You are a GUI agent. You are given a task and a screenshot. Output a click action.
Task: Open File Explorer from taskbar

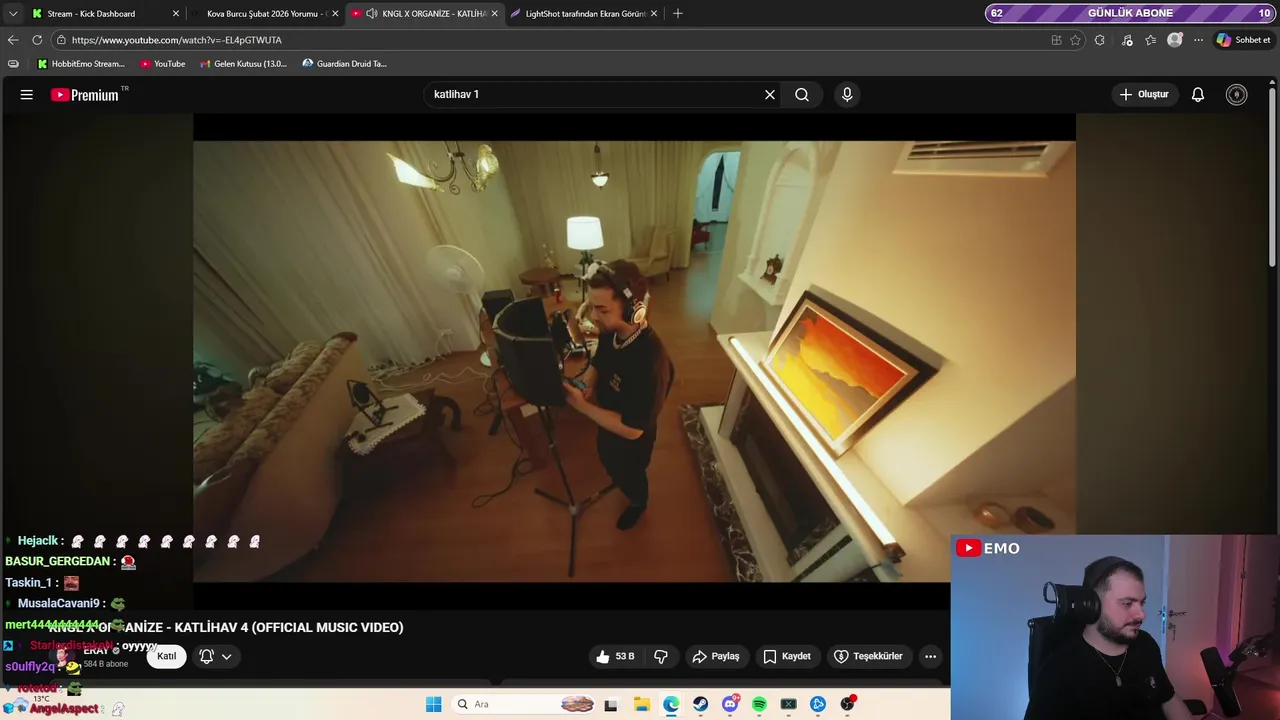coord(642,704)
